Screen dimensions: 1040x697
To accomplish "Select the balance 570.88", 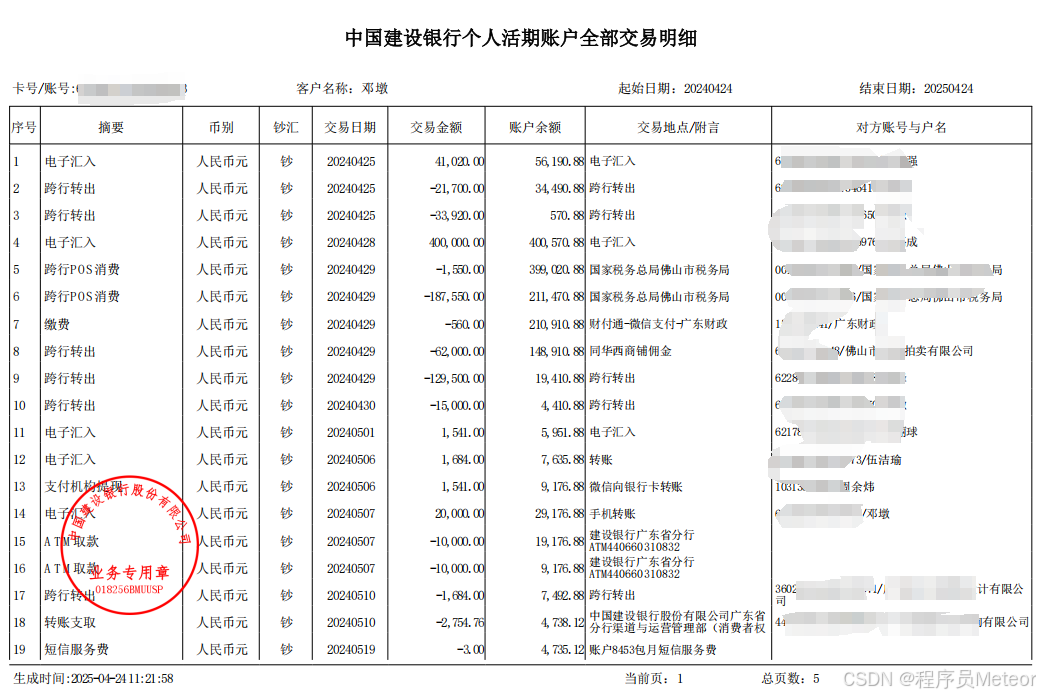I will click(x=567, y=216).
